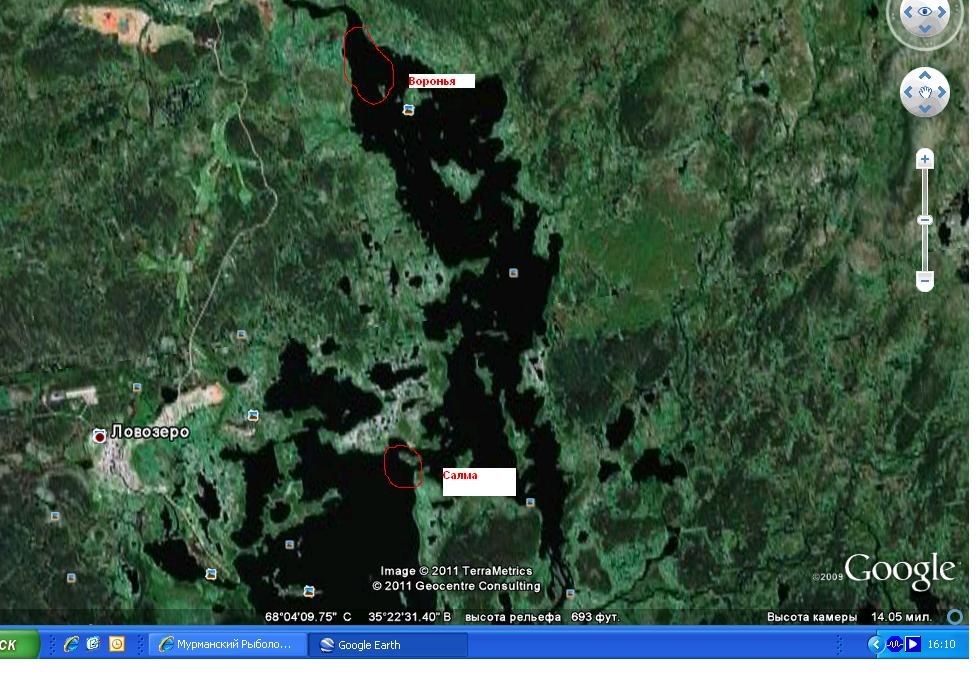Screen dimensions: 977x673
Task: Pan the map left with Move joystick arrow
Action: (907, 93)
